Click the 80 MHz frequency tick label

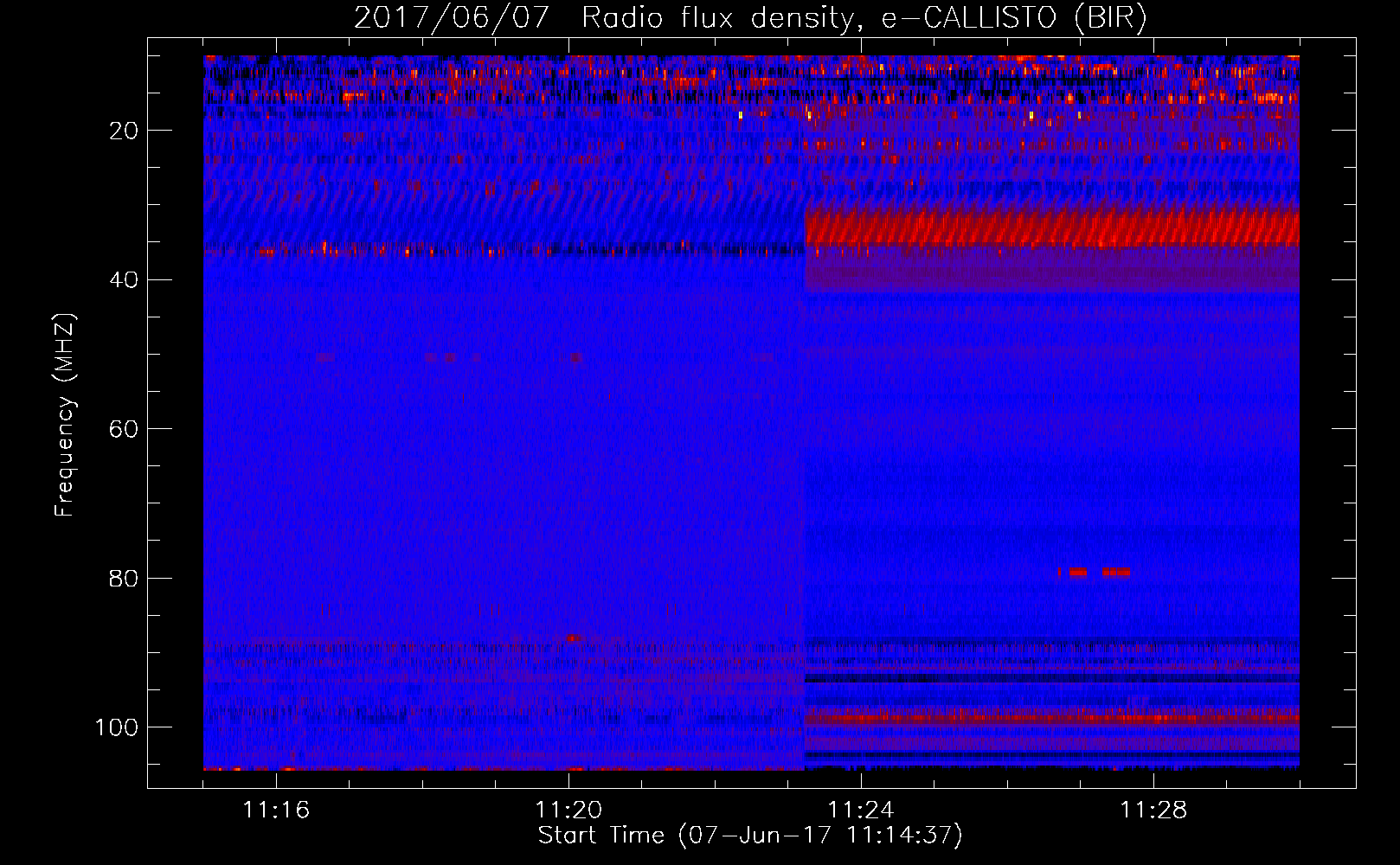point(124,579)
